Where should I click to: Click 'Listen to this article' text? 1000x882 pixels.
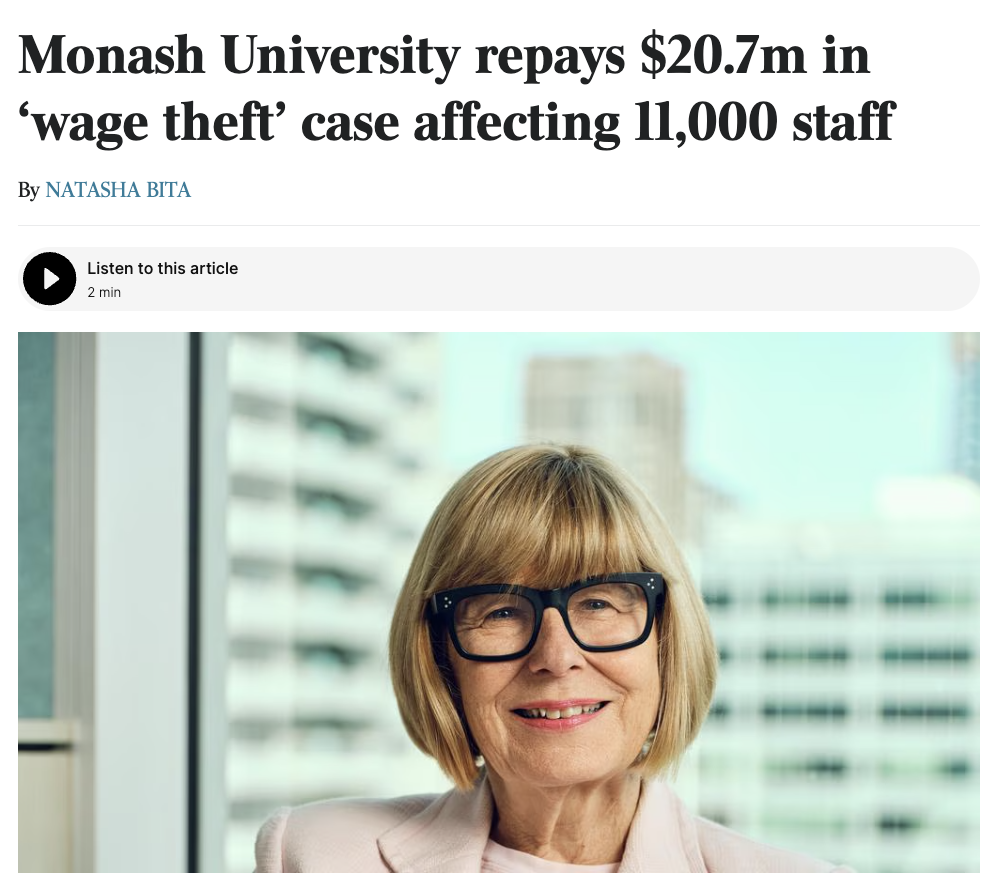[163, 268]
